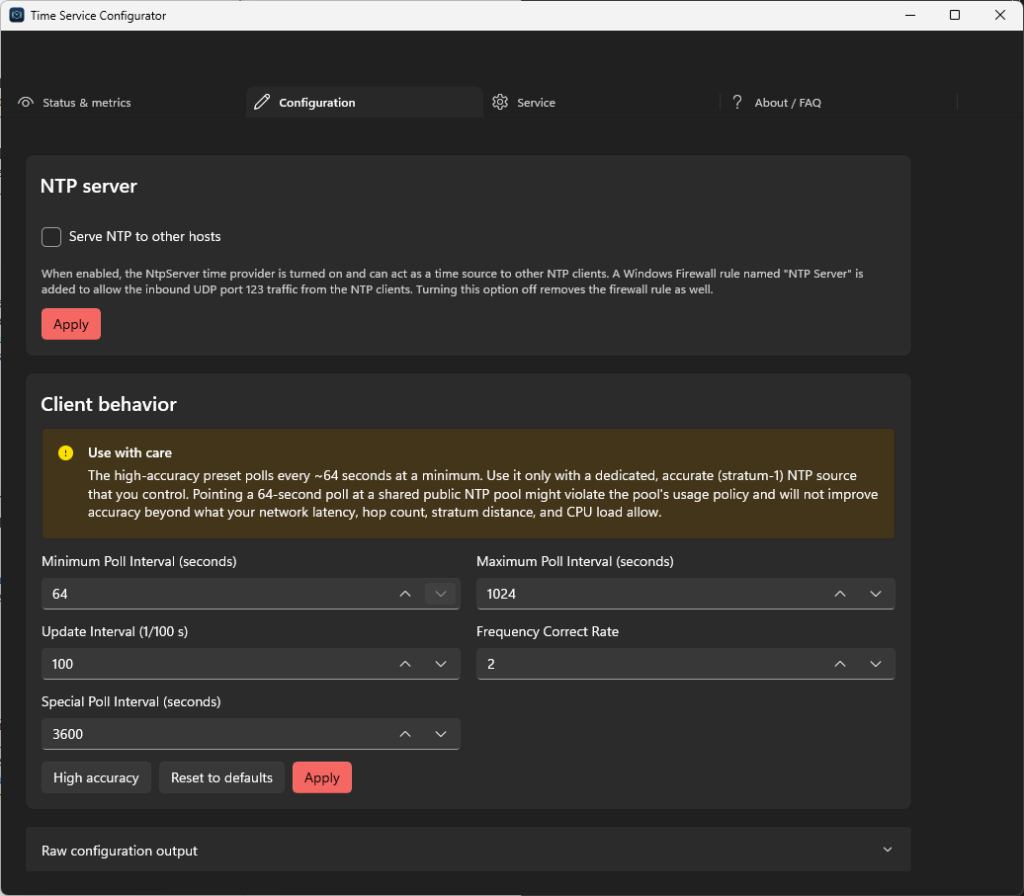Image resolution: width=1024 pixels, height=896 pixels.
Task: Click the NTP server firewall rule description text
Action: pos(452,281)
